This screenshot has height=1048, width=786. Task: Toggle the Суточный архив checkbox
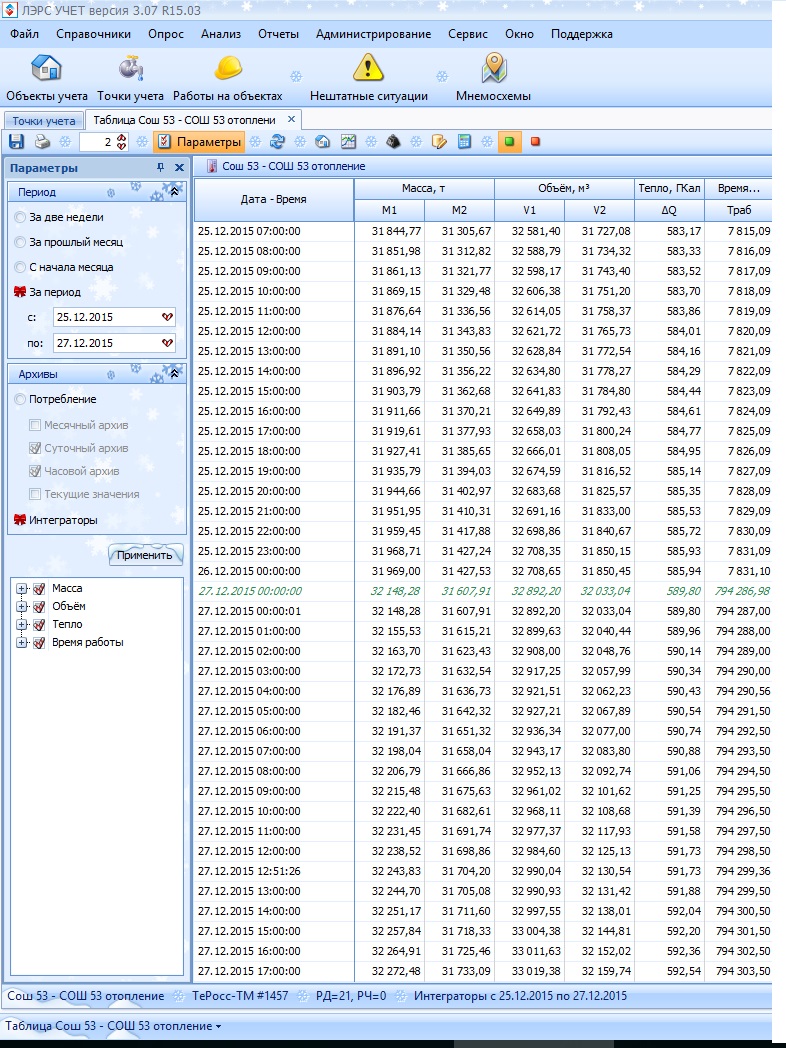tap(35, 448)
